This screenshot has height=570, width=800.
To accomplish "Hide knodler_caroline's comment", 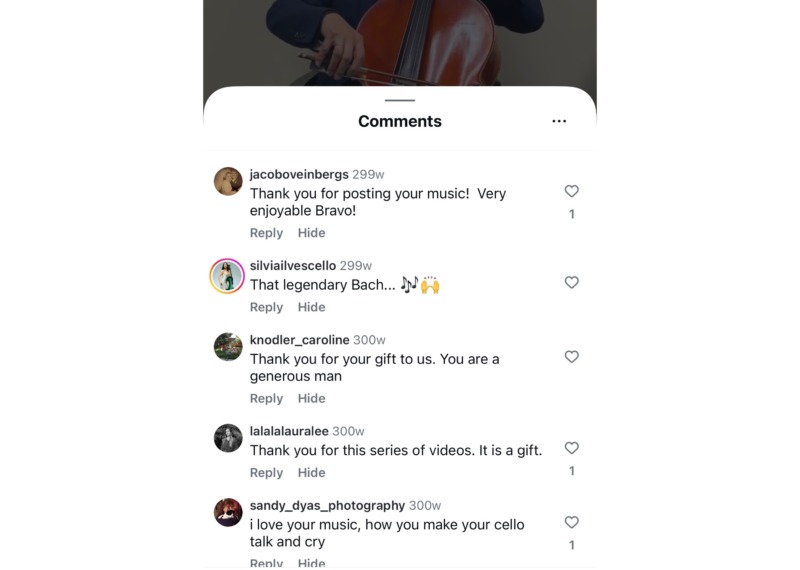I will click(311, 398).
